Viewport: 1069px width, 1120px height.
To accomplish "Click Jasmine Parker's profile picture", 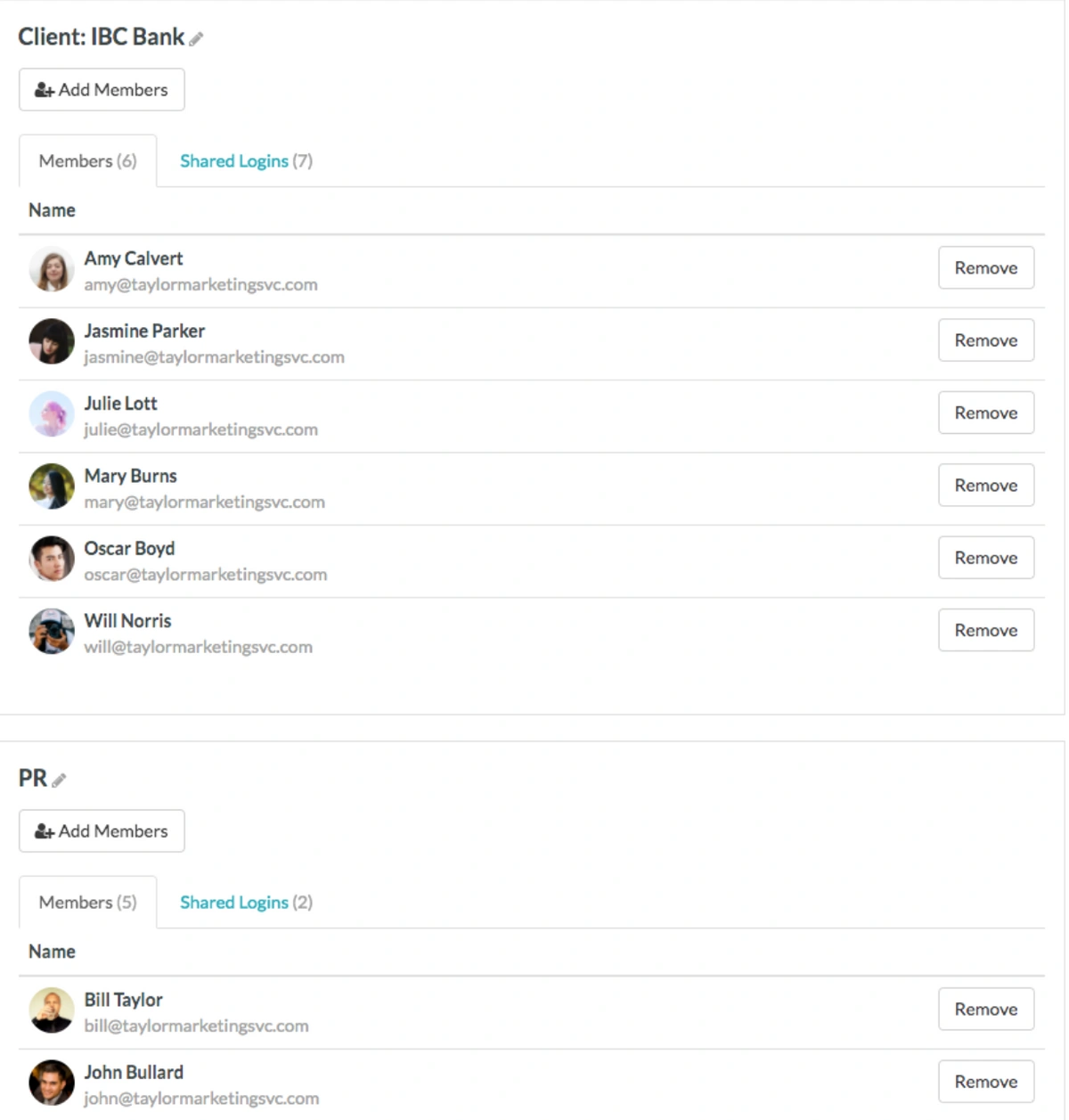I will point(52,341).
